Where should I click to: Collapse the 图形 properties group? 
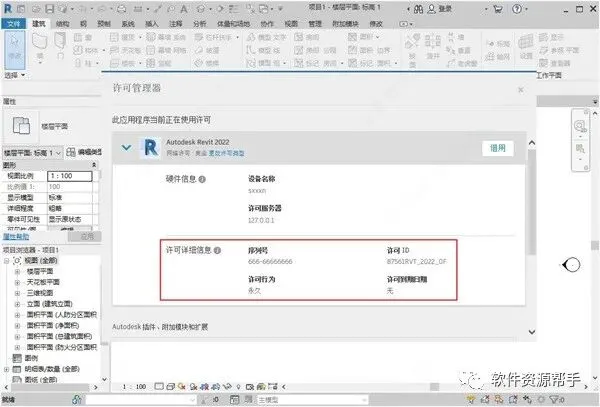pyautogui.click(x=94, y=165)
